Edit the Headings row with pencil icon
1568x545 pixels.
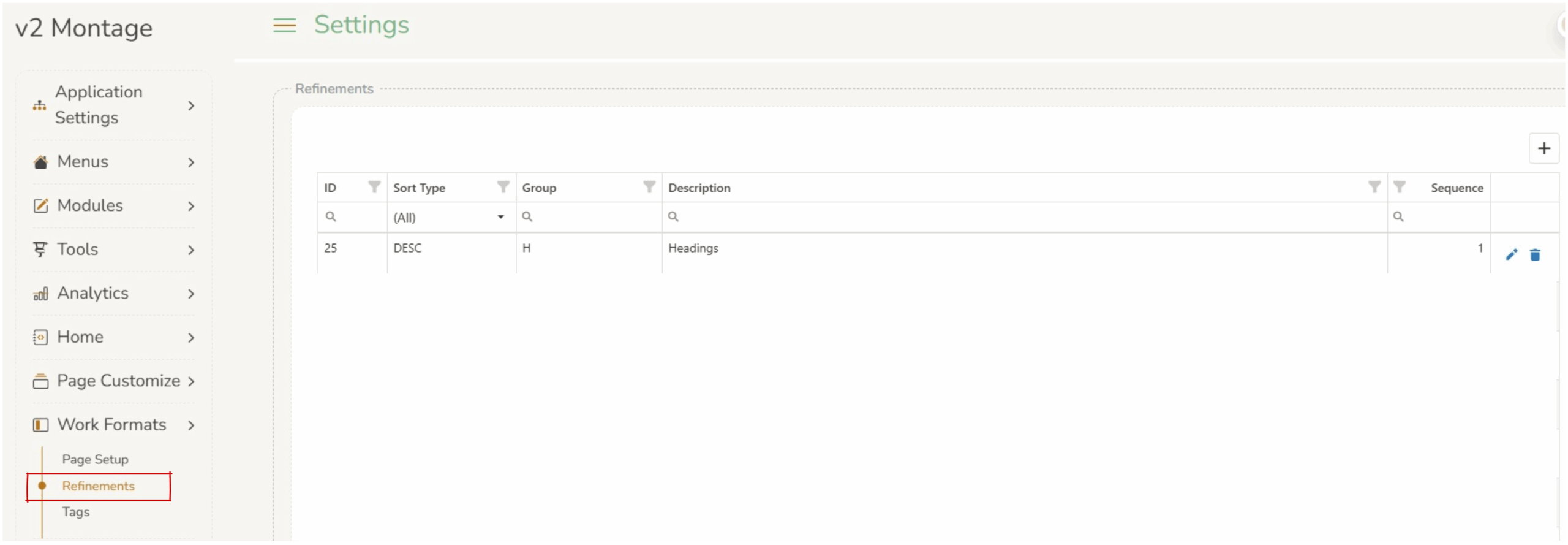pyautogui.click(x=1511, y=254)
